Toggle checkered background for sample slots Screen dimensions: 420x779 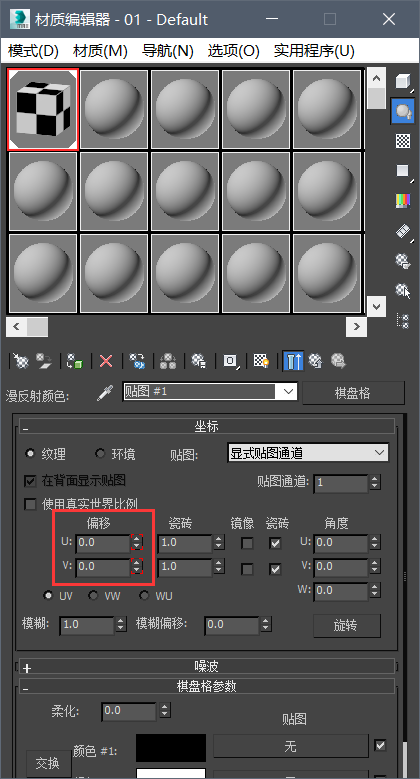pos(403,141)
